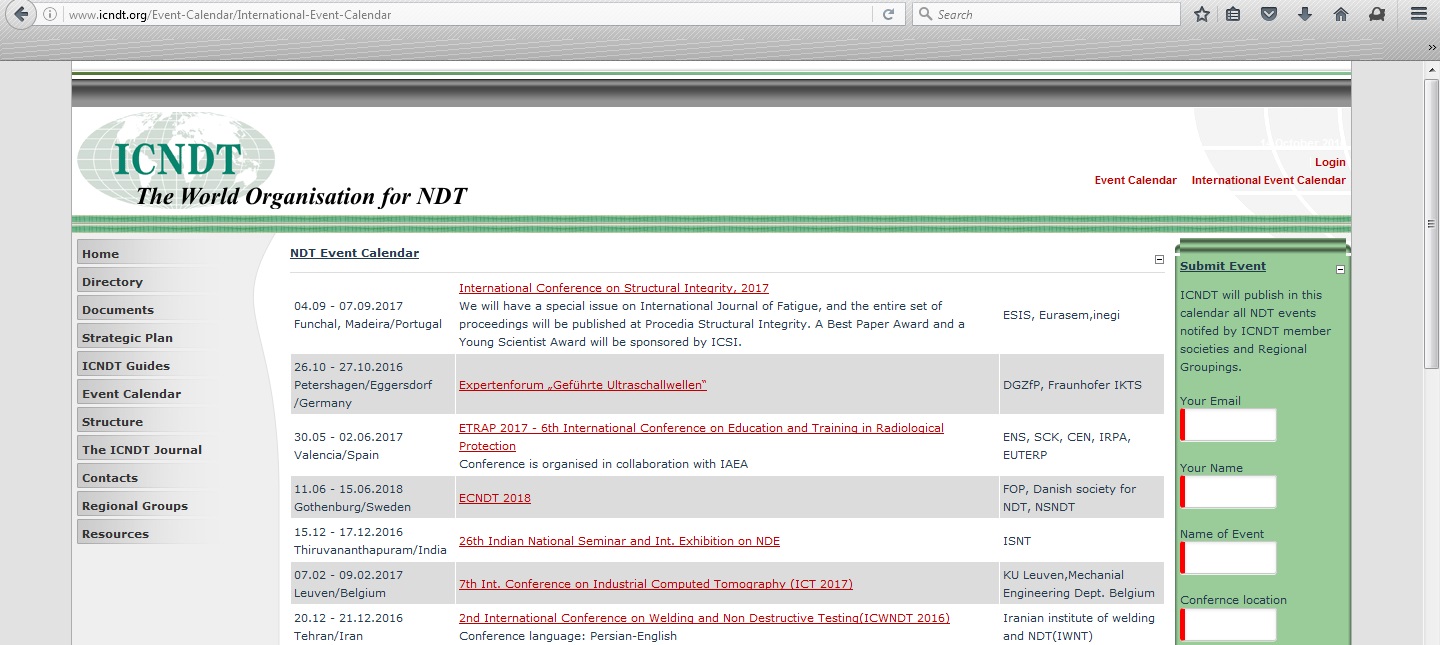Open site information icon in address bar
Viewport: 1440px width, 645px height.
click(x=51, y=15)
